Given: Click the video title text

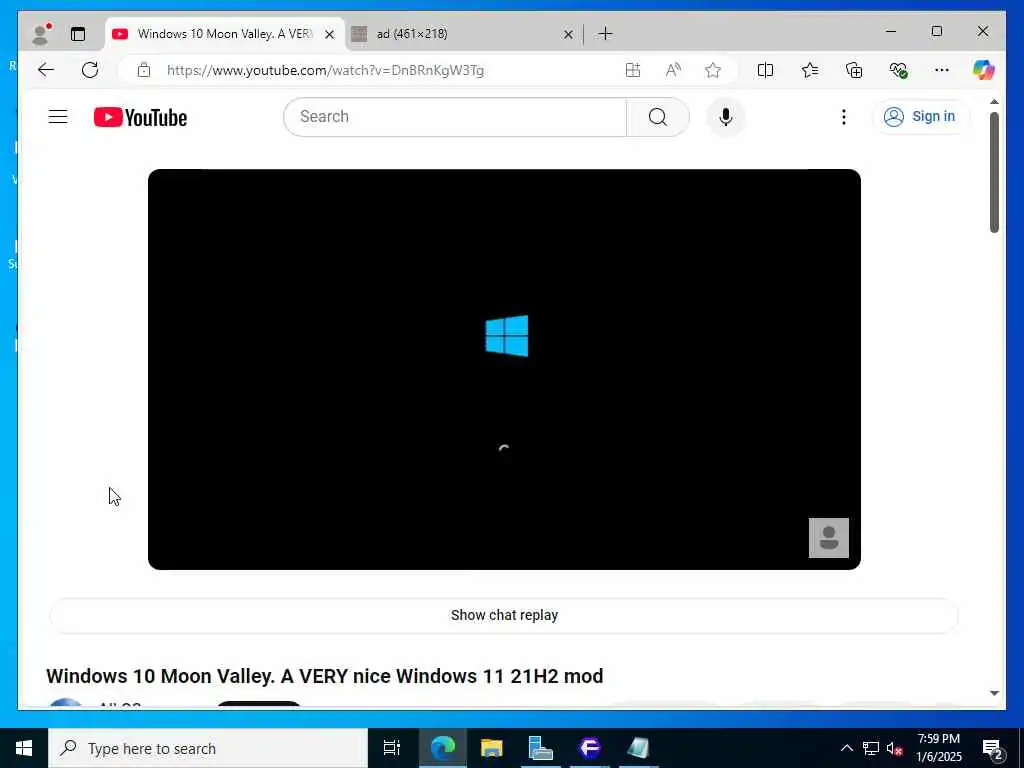Looking at the screenshot, I should (325, 676).
